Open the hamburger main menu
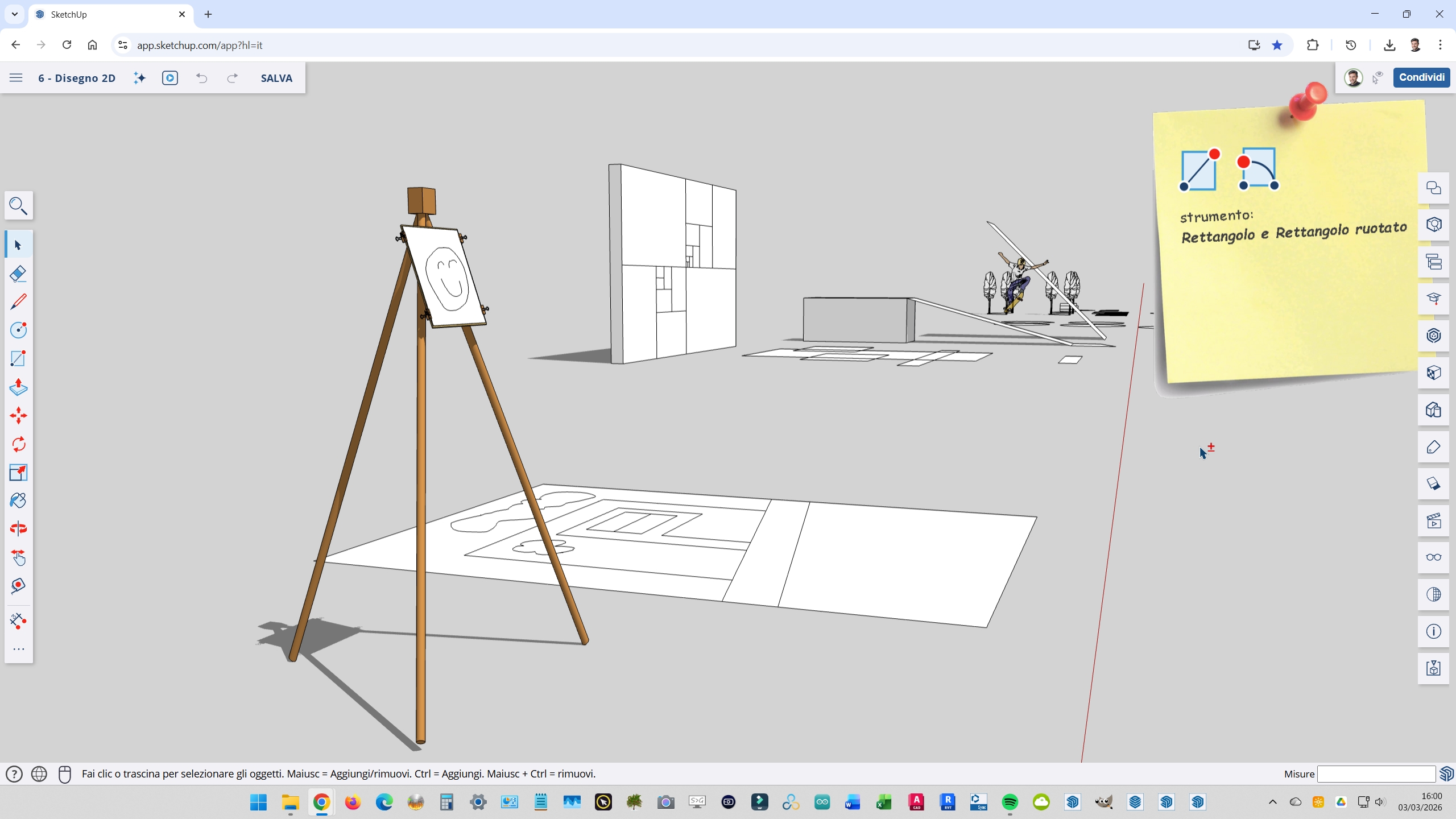1456x819 pixels. coord(16,78)
